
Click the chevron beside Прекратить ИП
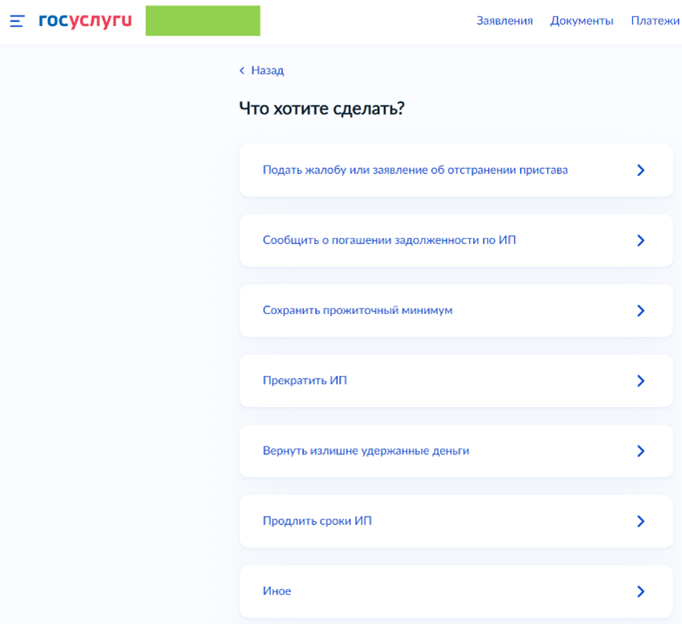coord(641,381)
